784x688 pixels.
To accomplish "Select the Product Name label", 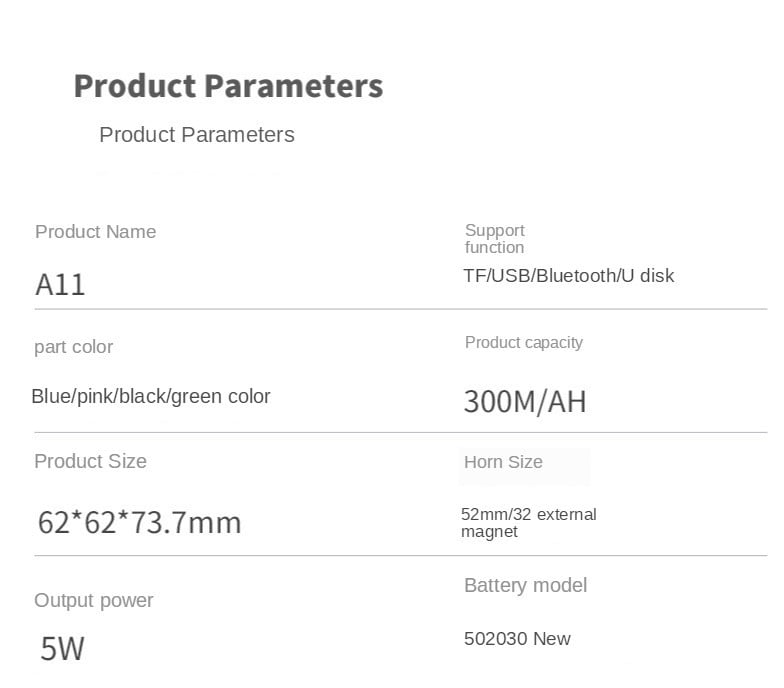I will click(95, 232).
